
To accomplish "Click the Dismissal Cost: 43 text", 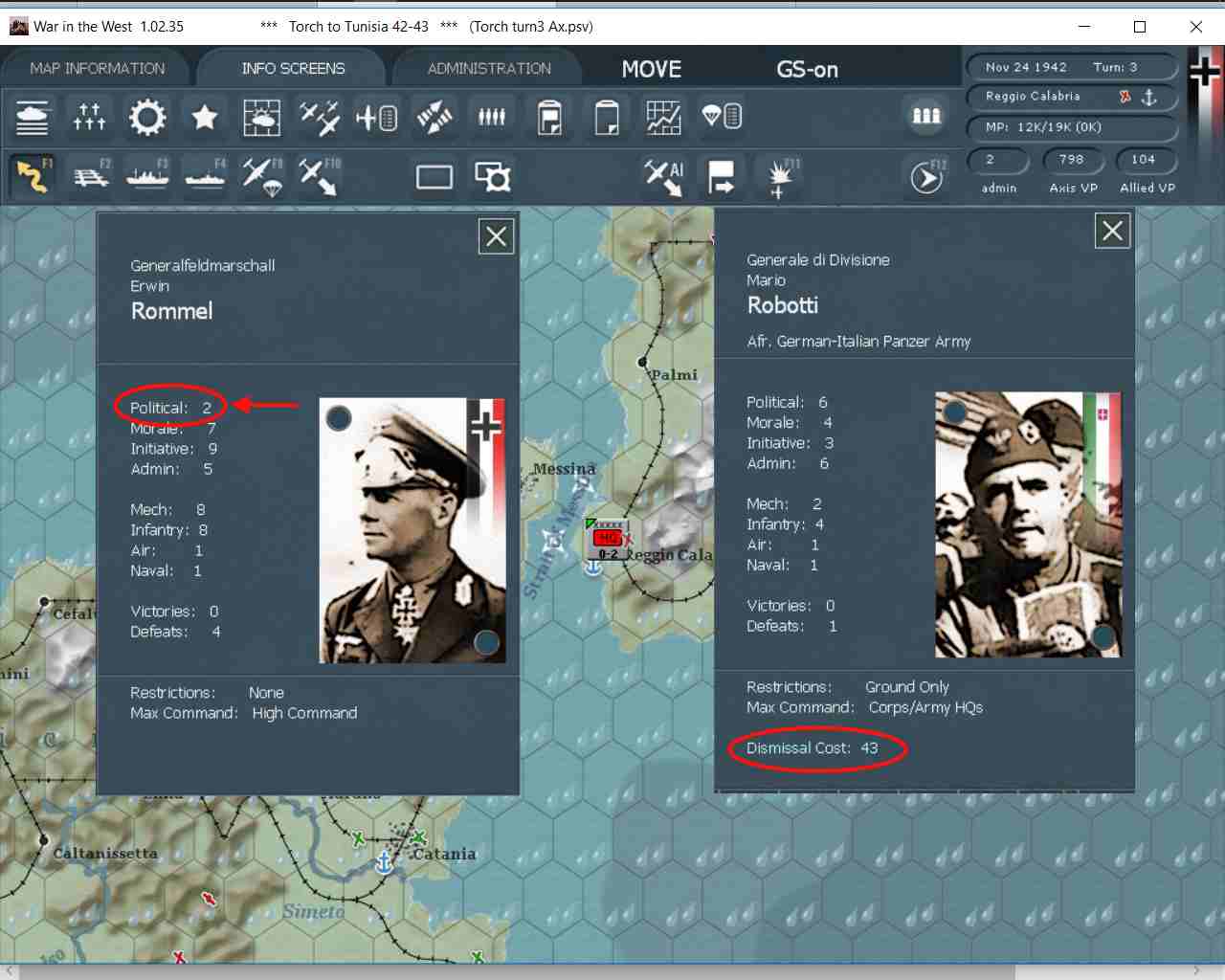I will click(813, 748).
